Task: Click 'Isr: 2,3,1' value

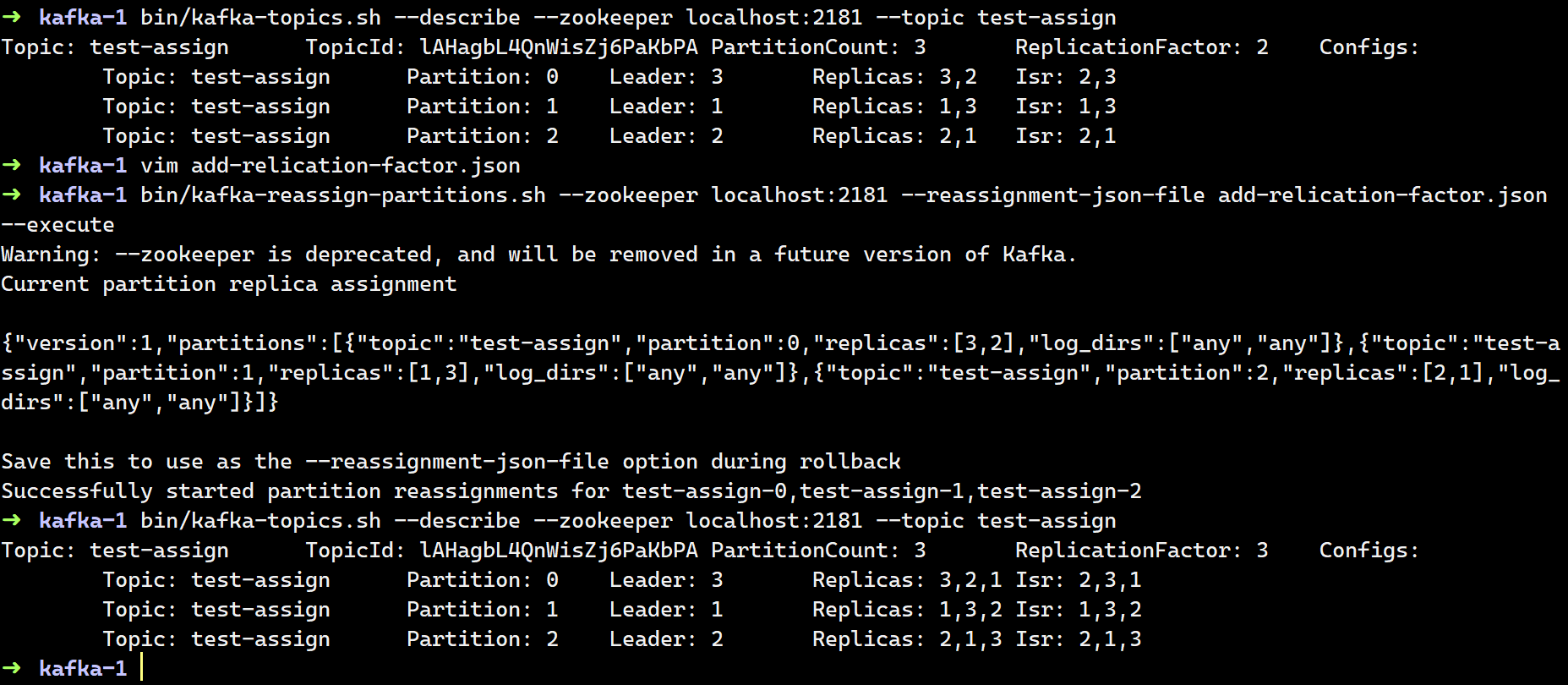Action: point(1079,580)
